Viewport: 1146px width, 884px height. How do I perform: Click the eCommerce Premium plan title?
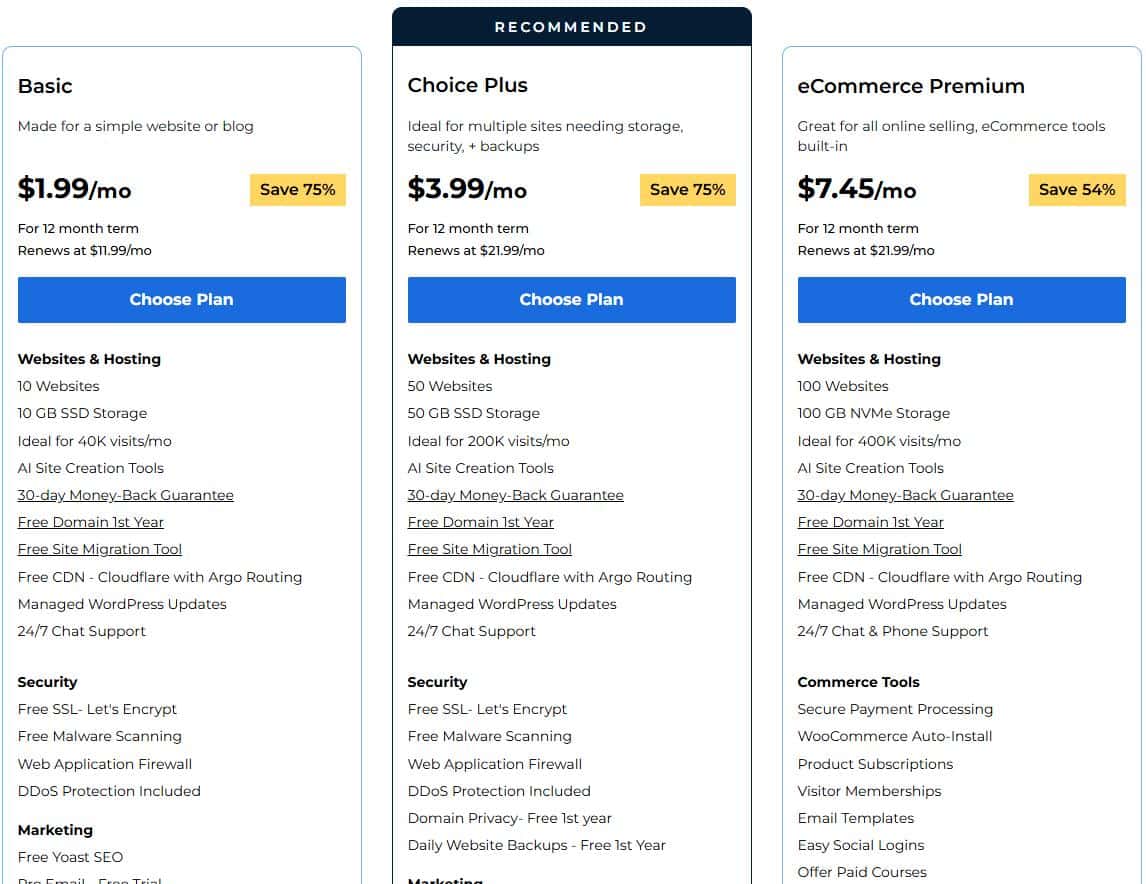tap(910, 86)
